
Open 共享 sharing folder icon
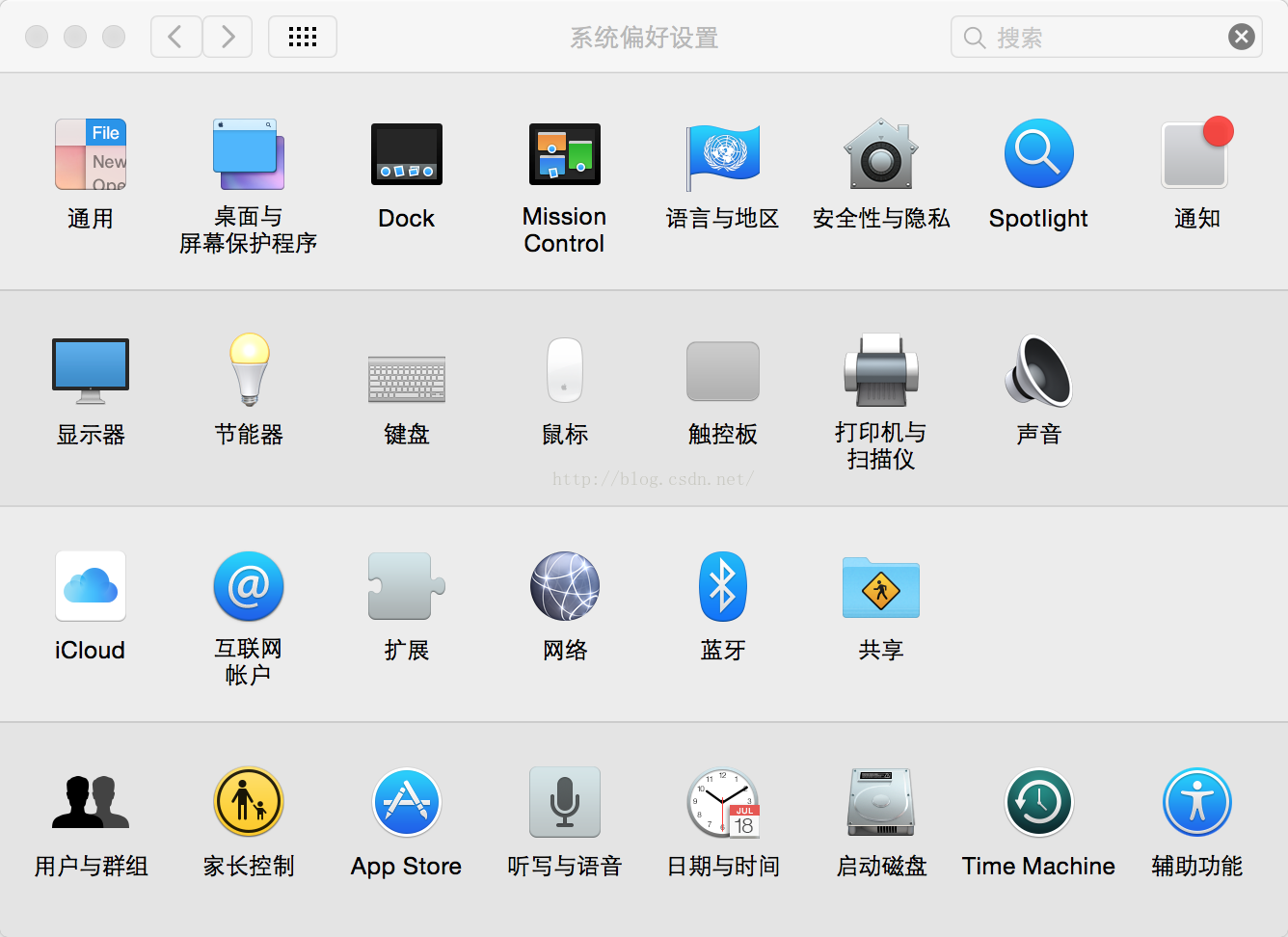pyautogui.click(x=881, y=587)
